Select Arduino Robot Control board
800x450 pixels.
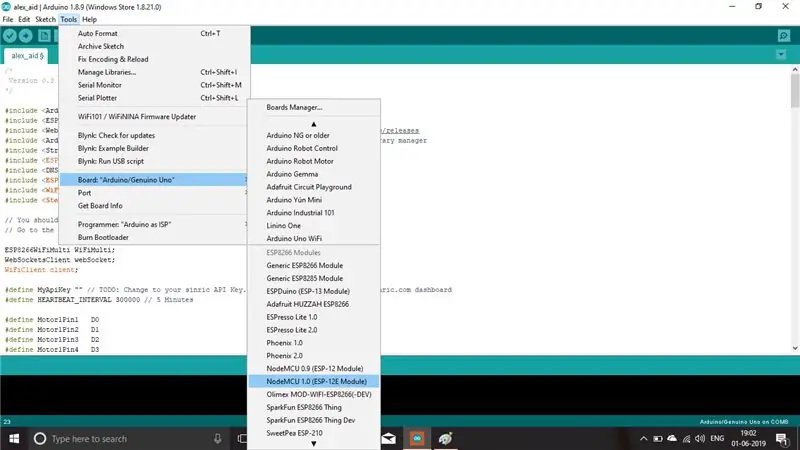314,148
